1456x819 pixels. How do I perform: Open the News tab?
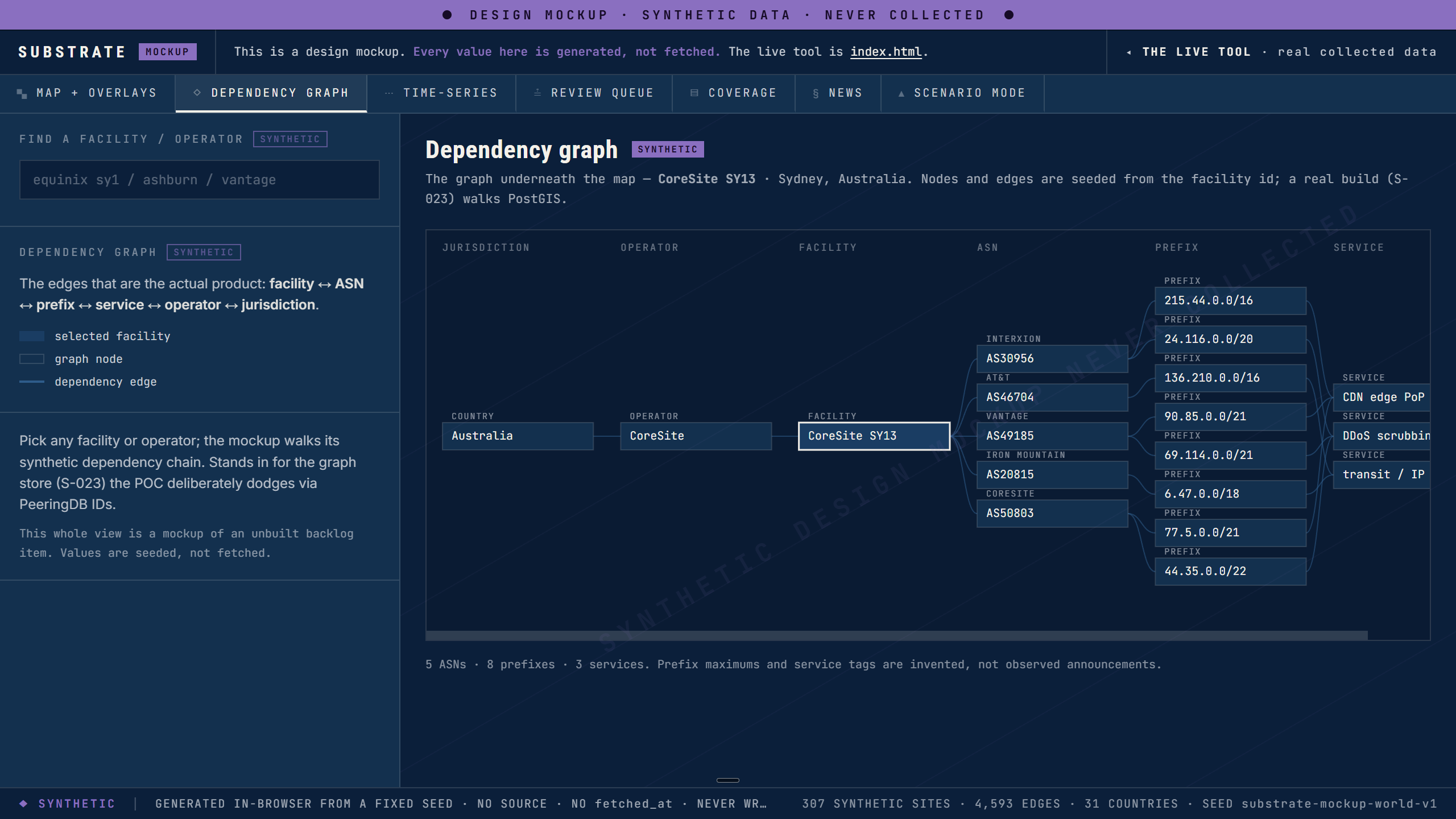(838, 93)
